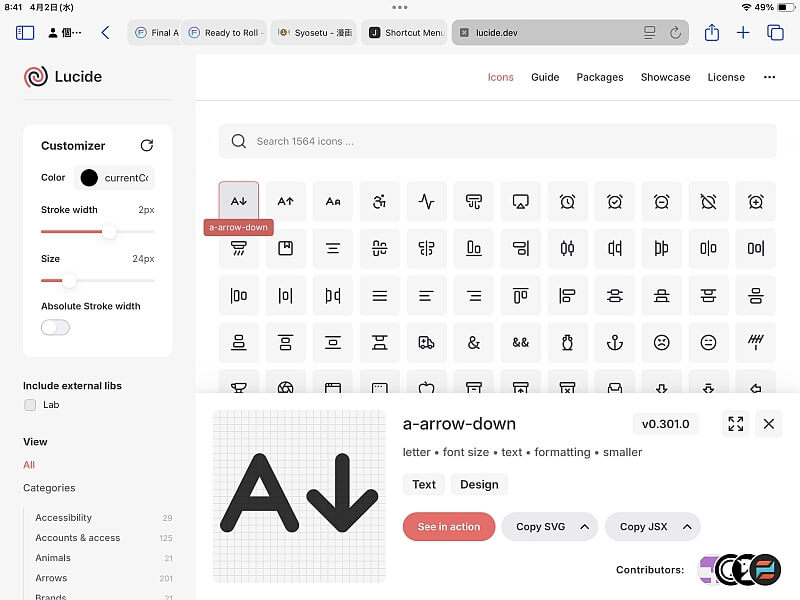Expand the Copy SVG options chevron
The width and height of the screenshot is (800, 600).
(x=585, y=527)
